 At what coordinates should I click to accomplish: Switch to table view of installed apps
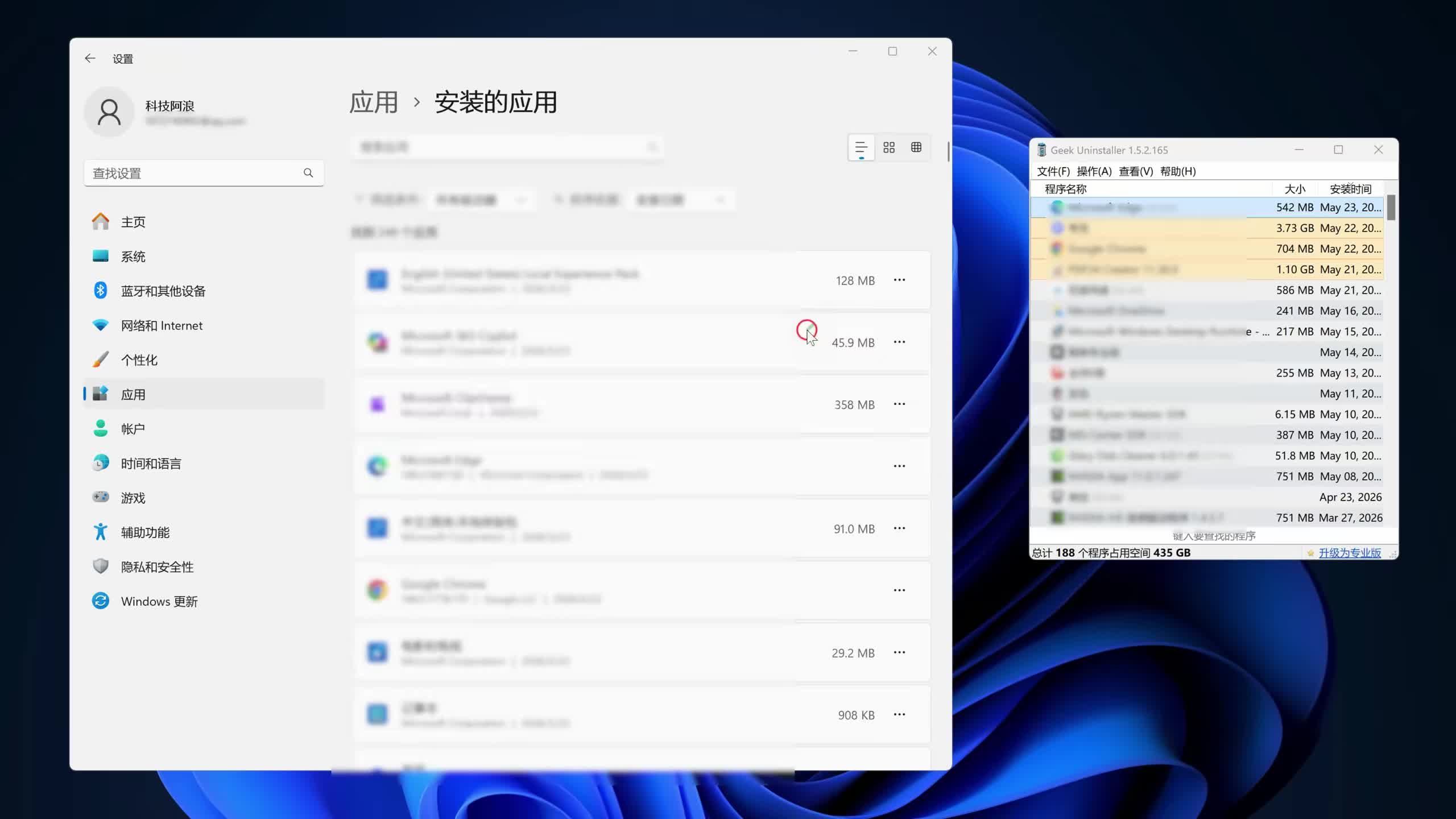click(916, 148)
